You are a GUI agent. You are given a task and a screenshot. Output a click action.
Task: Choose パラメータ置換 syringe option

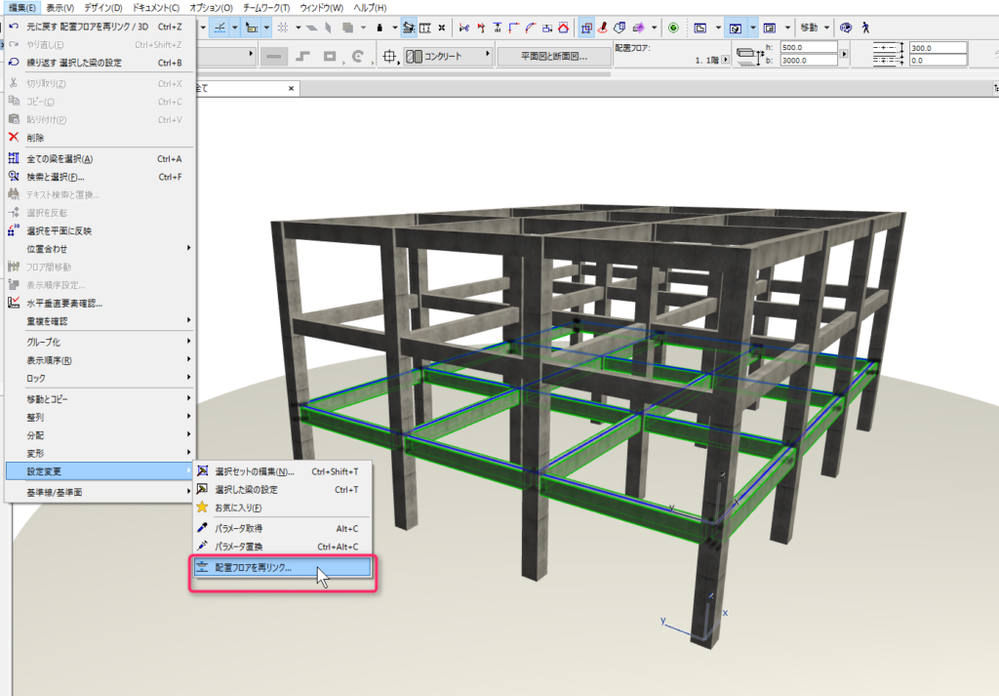tap(238, 547)
